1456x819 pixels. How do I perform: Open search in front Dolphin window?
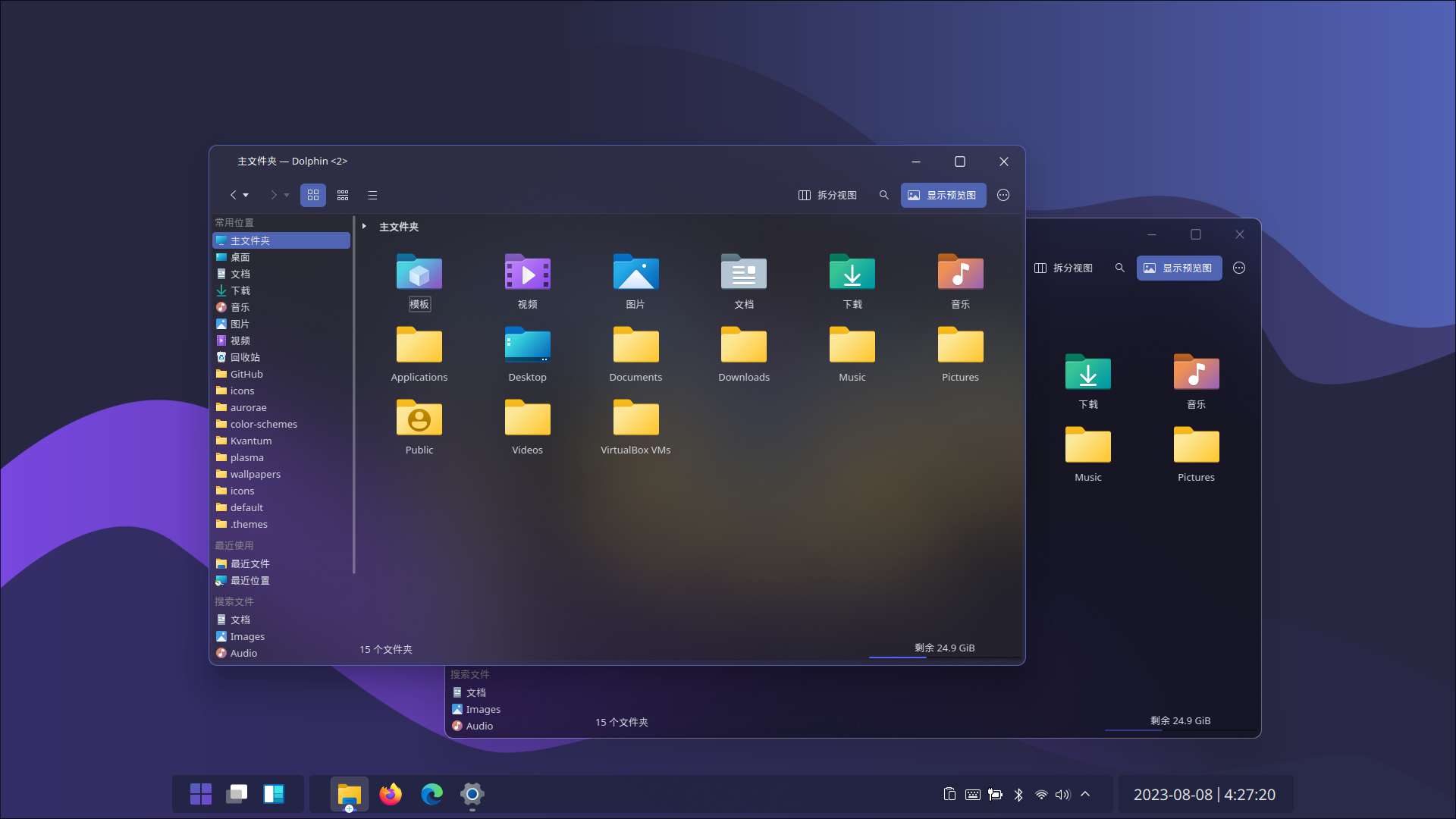pos(884,195)
